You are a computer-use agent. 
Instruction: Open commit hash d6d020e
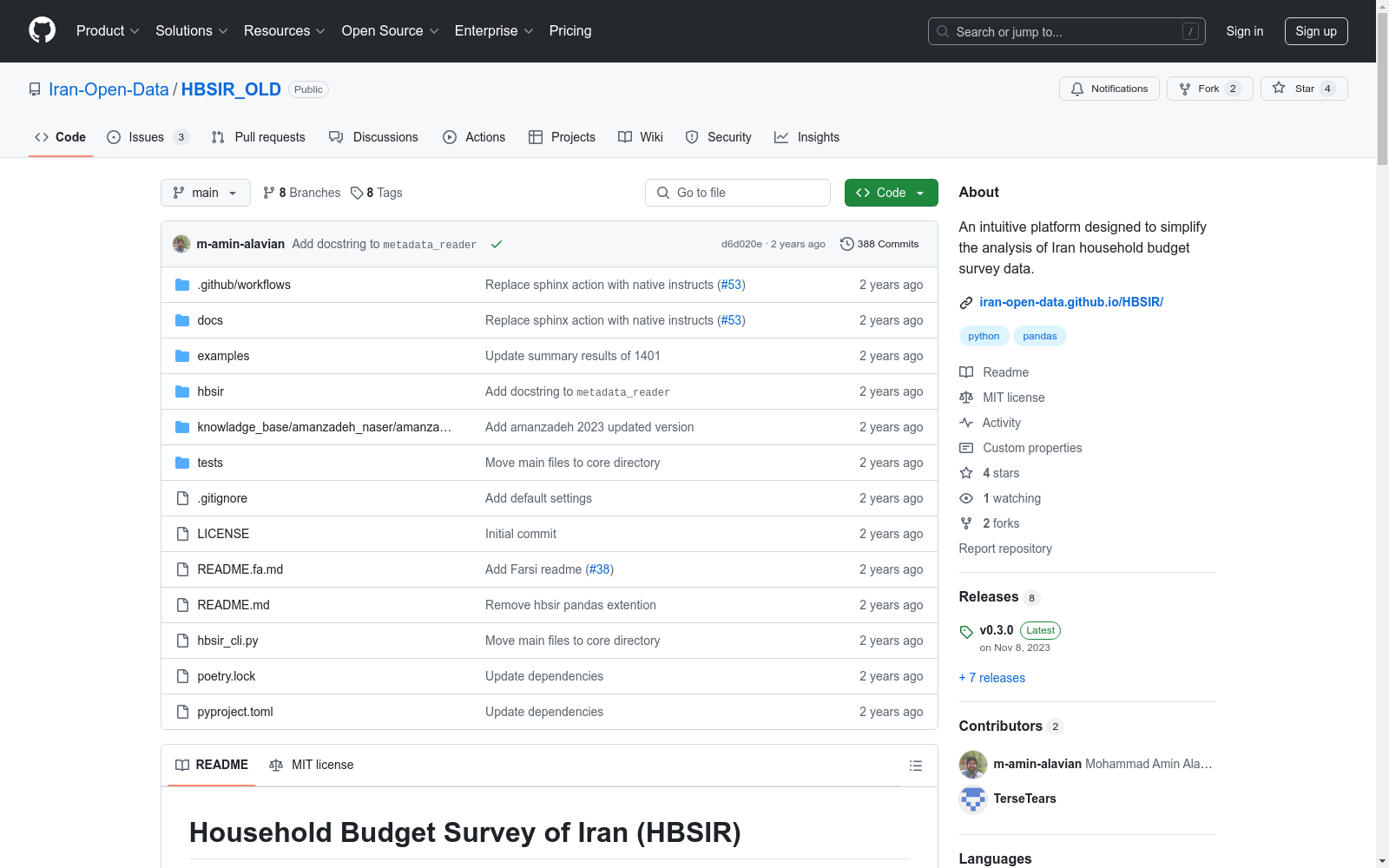coord(741,244)
